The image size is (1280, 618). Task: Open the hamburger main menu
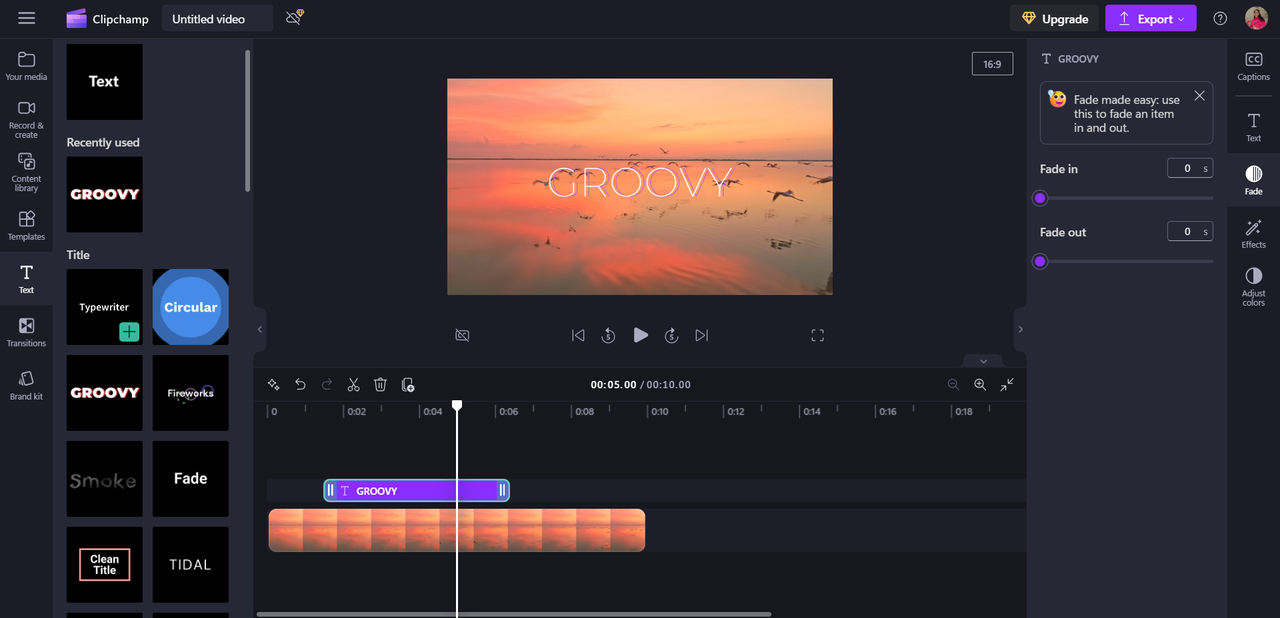26,19
